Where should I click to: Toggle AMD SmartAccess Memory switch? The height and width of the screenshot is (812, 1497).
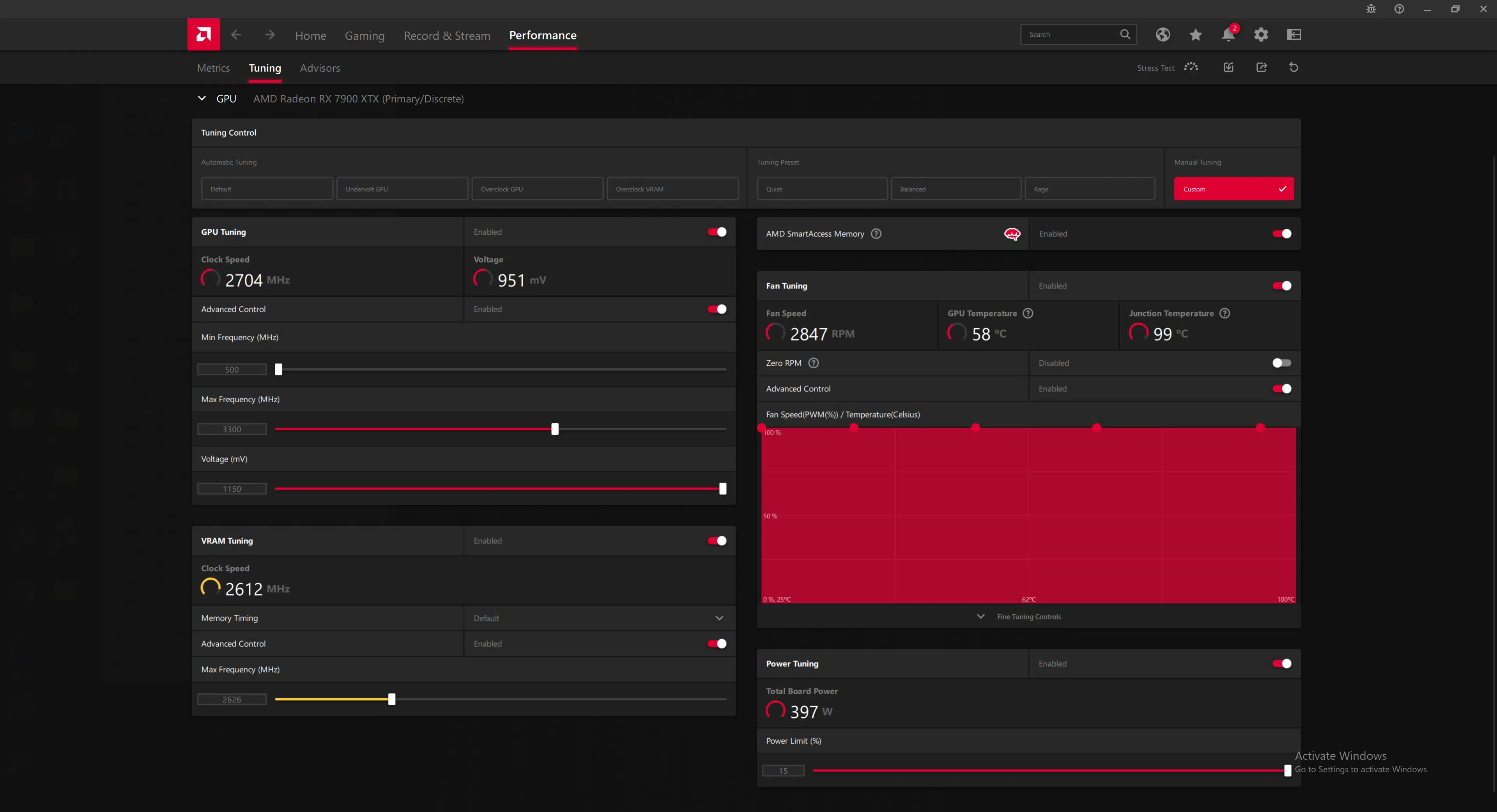coord(1281,234)
